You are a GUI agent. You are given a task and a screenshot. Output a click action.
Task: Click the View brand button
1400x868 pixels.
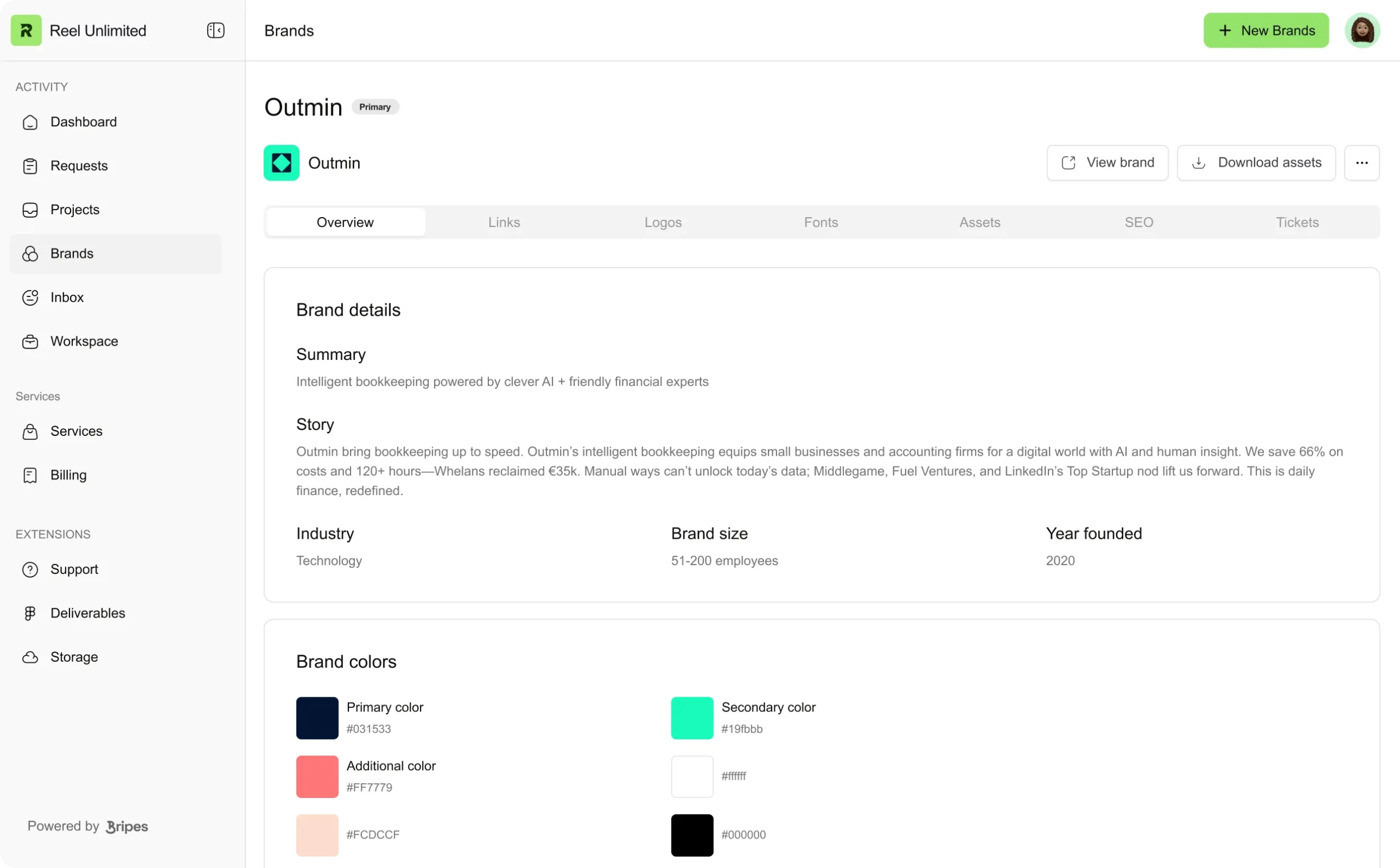[x=1107, y=163]
